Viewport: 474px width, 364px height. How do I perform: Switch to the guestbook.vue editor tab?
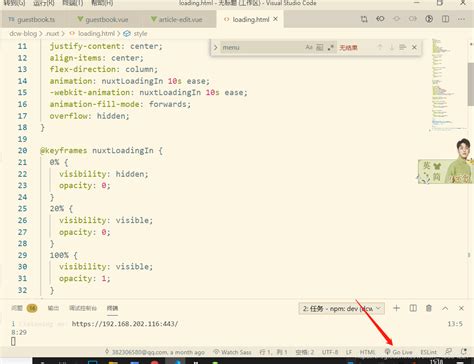click(x=103, y=20)
